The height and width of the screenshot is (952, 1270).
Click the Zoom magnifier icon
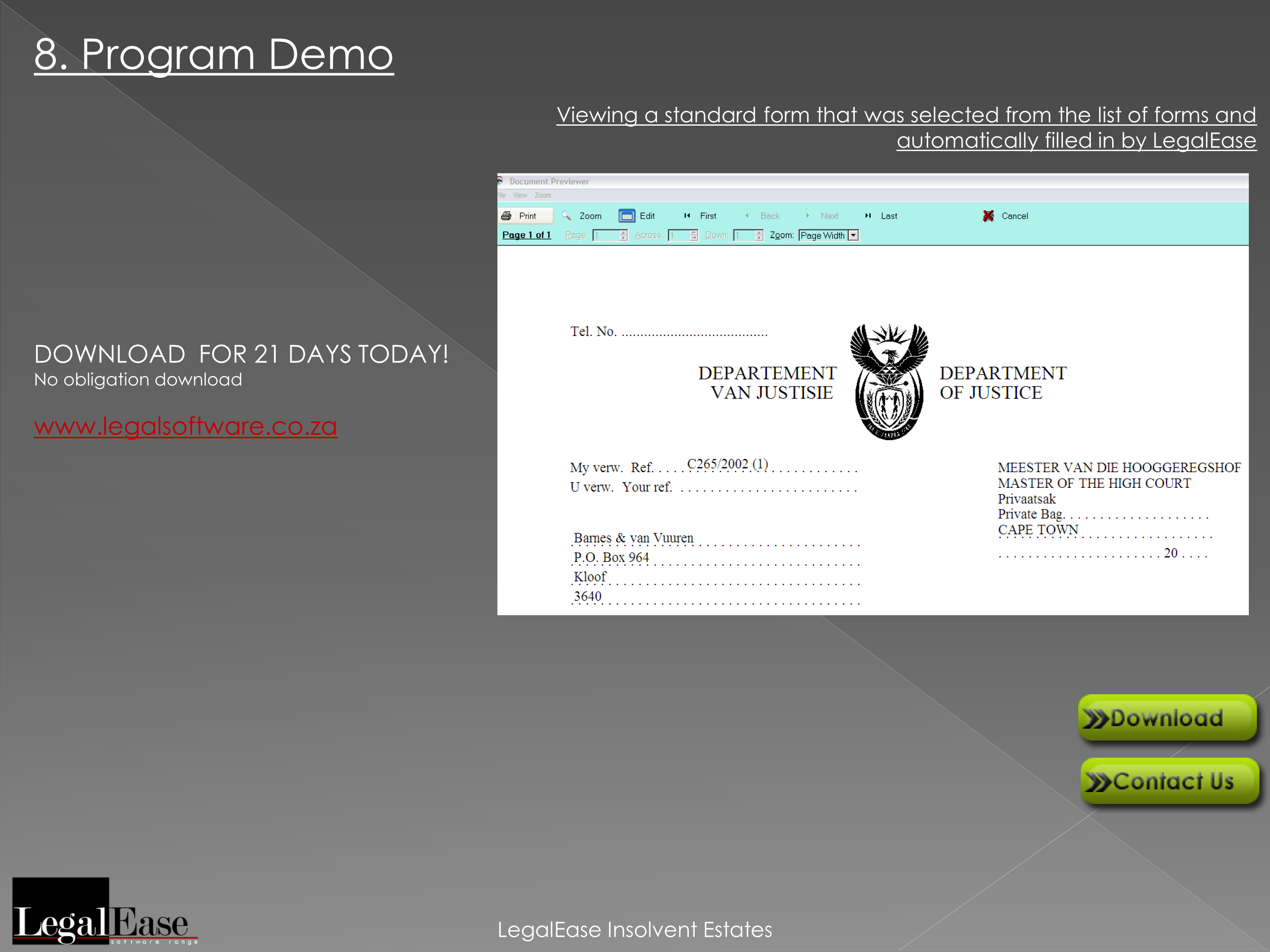[x=566, y=216]
